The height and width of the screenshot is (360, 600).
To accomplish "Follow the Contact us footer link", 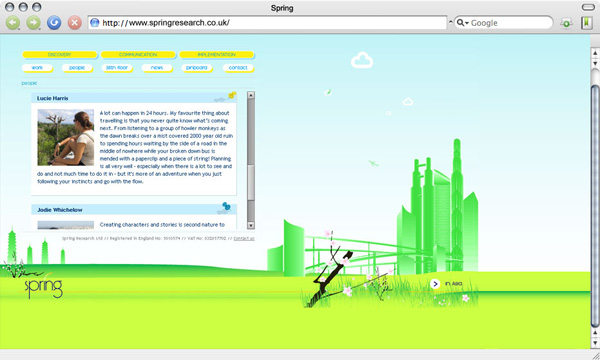I will pos(244,238).
